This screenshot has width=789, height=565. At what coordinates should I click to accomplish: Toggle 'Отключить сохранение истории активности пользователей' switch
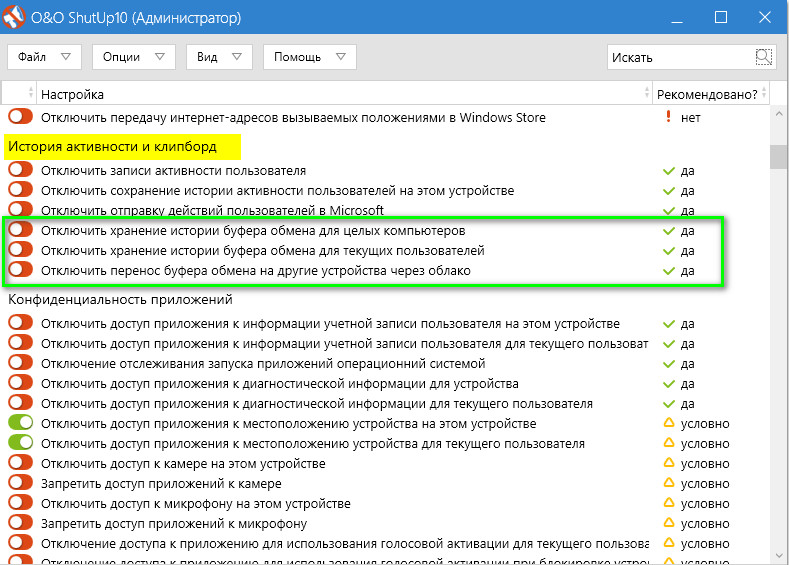[21, 190]
